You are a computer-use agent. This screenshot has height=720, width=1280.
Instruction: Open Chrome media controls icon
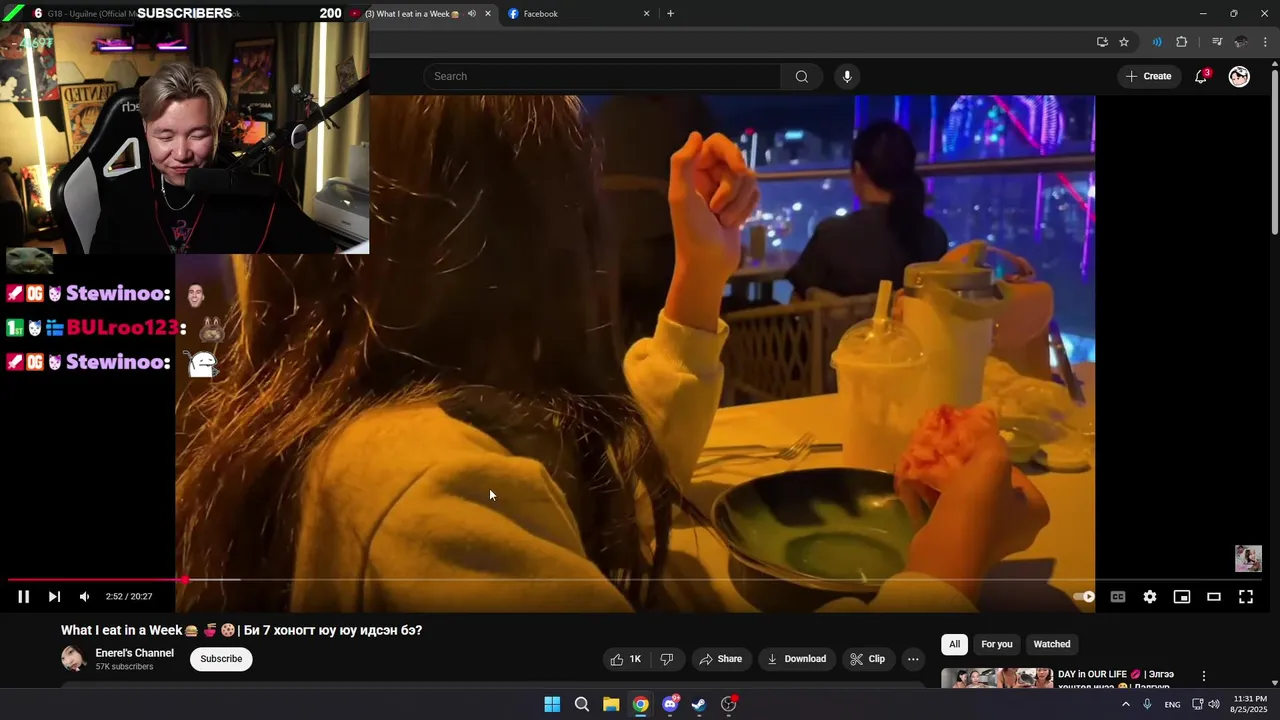pos(1217,42)
